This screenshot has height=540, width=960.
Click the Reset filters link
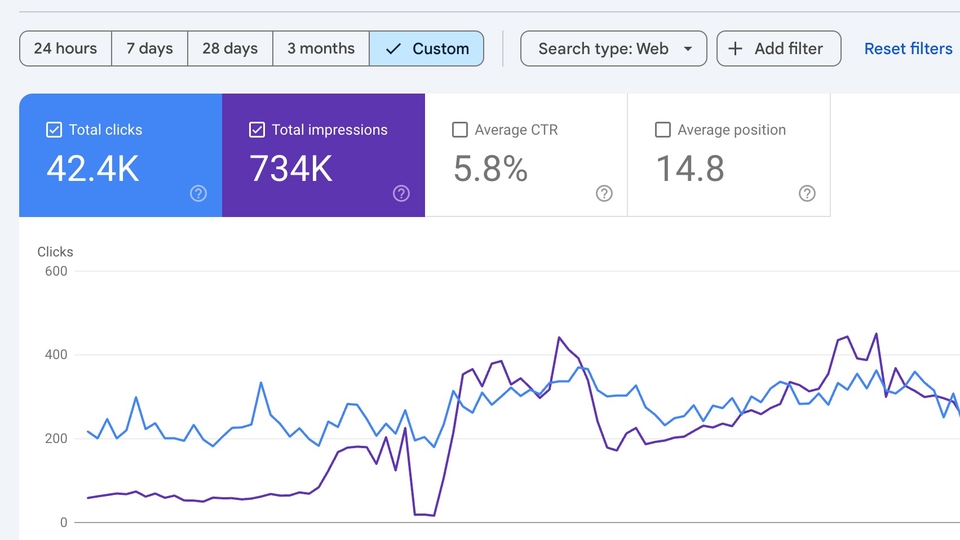pyautogui.click(x=908, y=48)
